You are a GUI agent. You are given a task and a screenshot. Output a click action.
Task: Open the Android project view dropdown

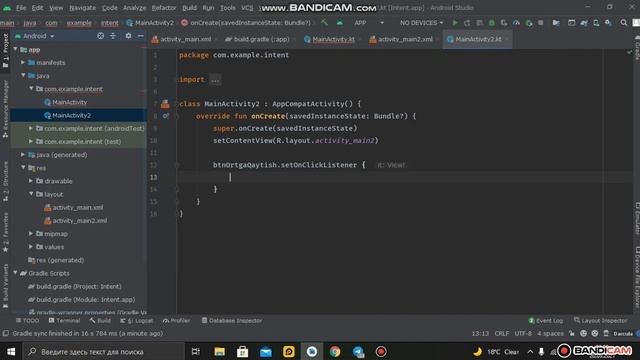[35, 36]
